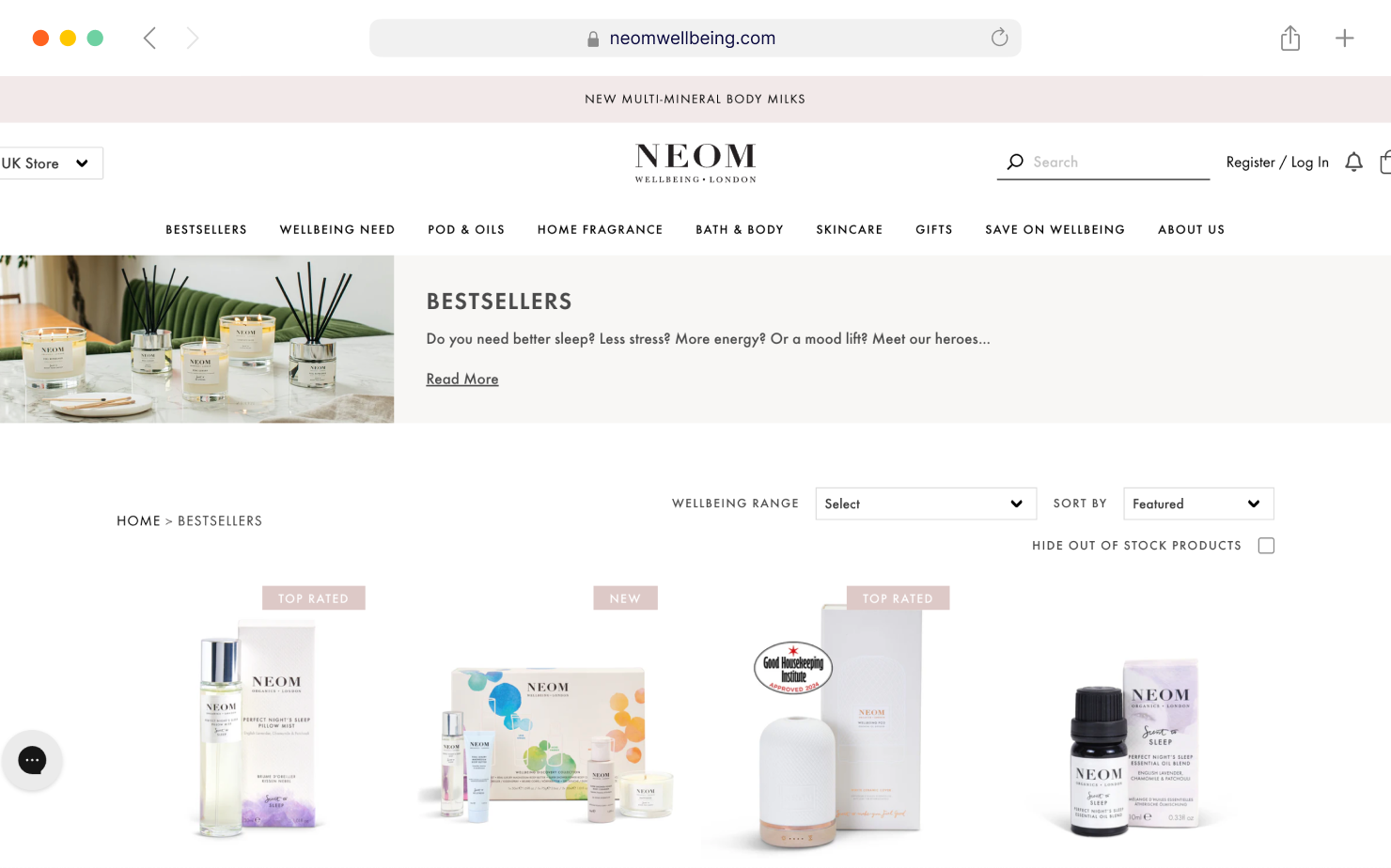The height and width of the screenshot is (868, 1391).
Task: Go back with browser back arrow
Action: (x=149, y=38)
